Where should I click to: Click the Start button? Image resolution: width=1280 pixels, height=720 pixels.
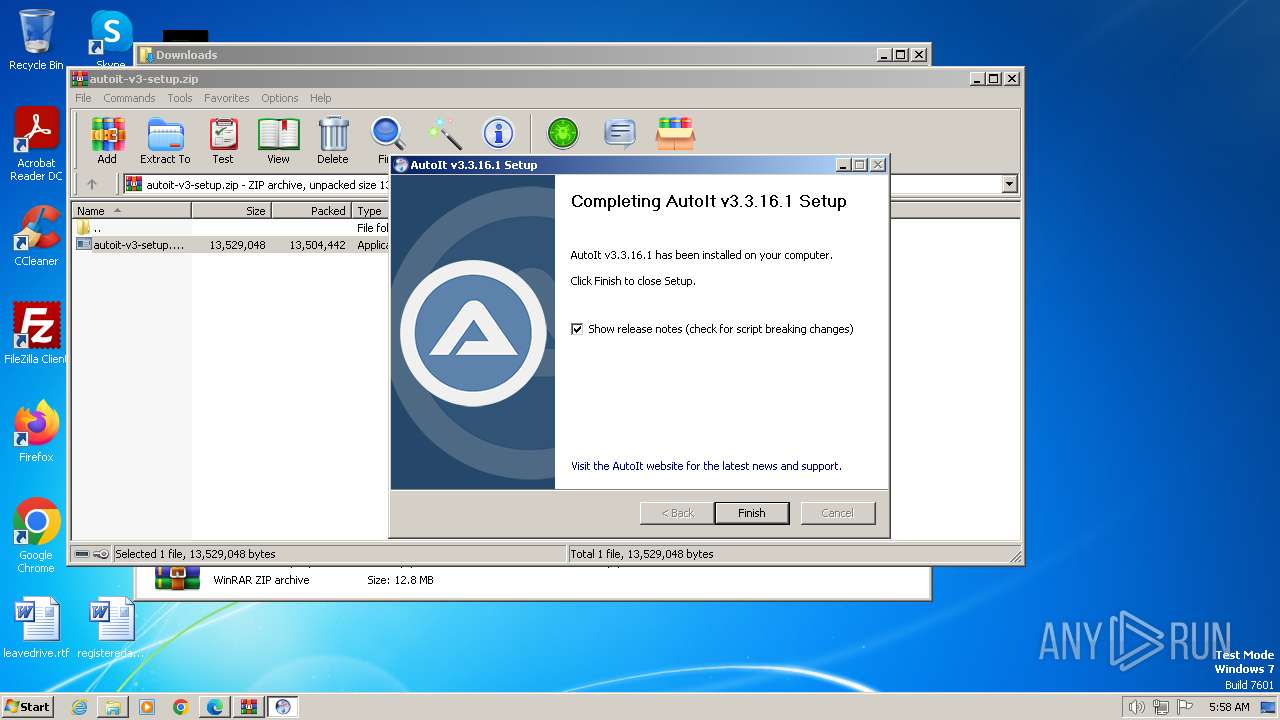pos(28,707)
